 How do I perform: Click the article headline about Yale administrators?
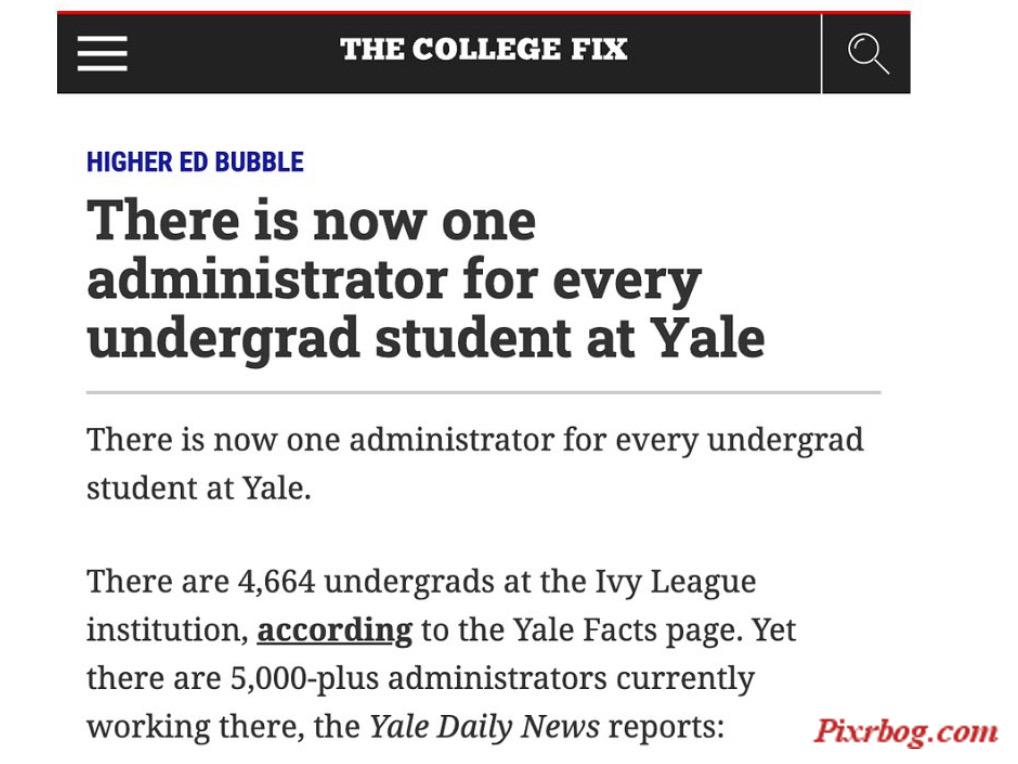(x=426, y=279)
